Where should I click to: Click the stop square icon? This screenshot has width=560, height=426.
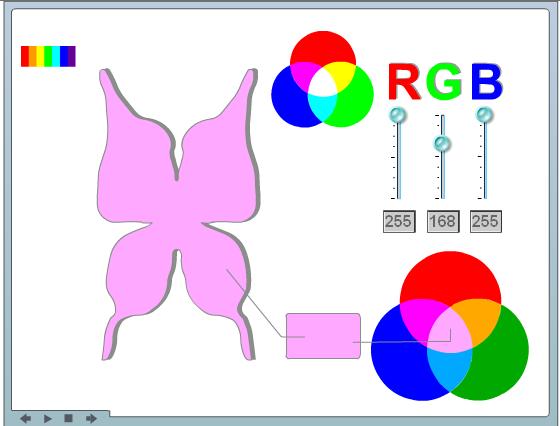tap(68, 418)
